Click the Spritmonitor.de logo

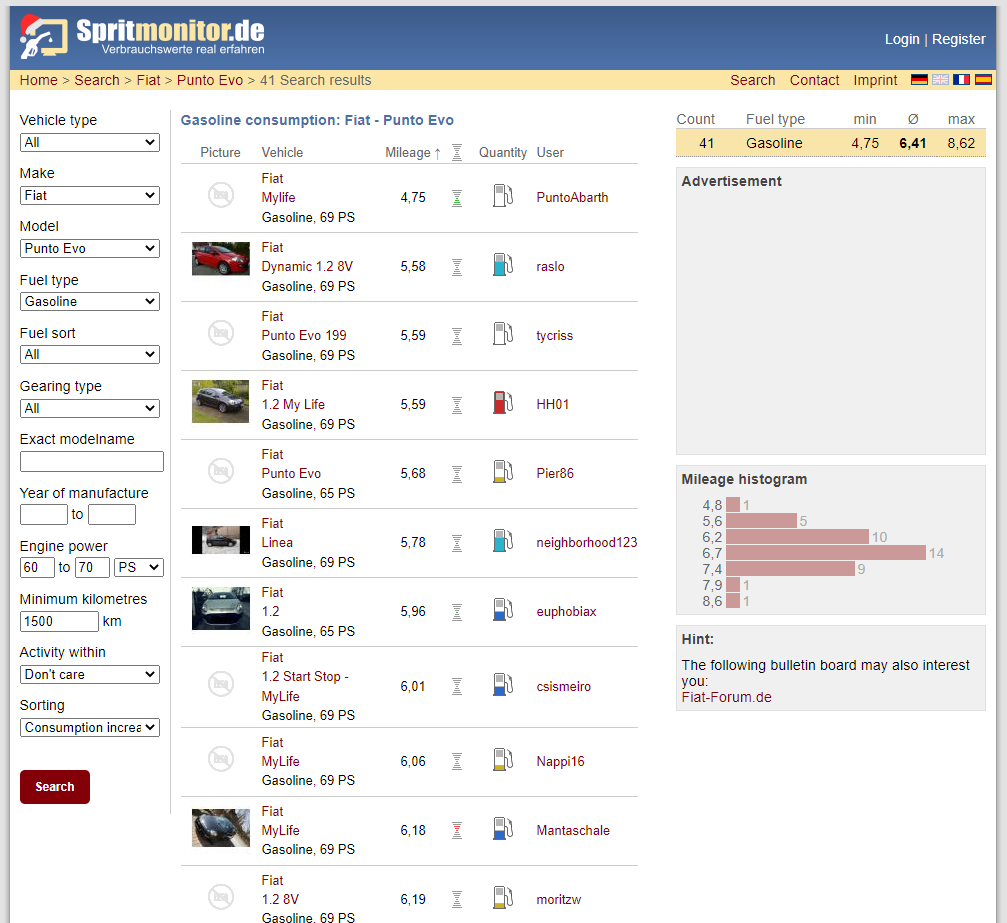point(142,37)
